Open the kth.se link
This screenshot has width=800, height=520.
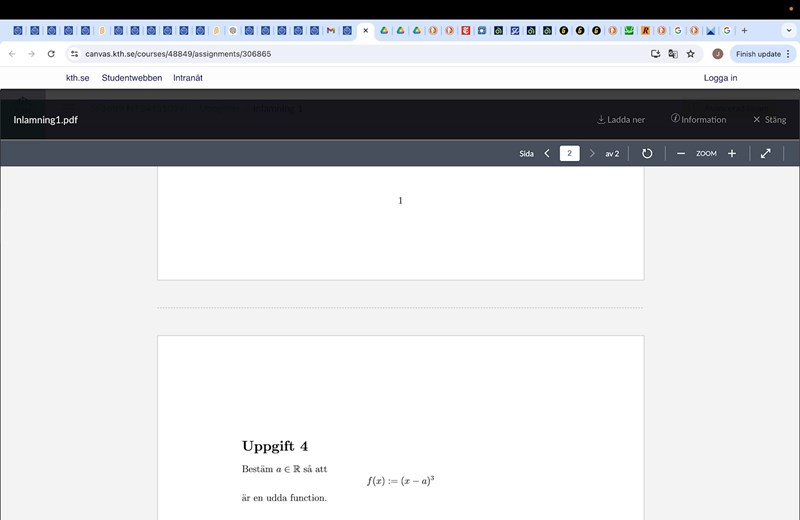click(x=78, y=78)
